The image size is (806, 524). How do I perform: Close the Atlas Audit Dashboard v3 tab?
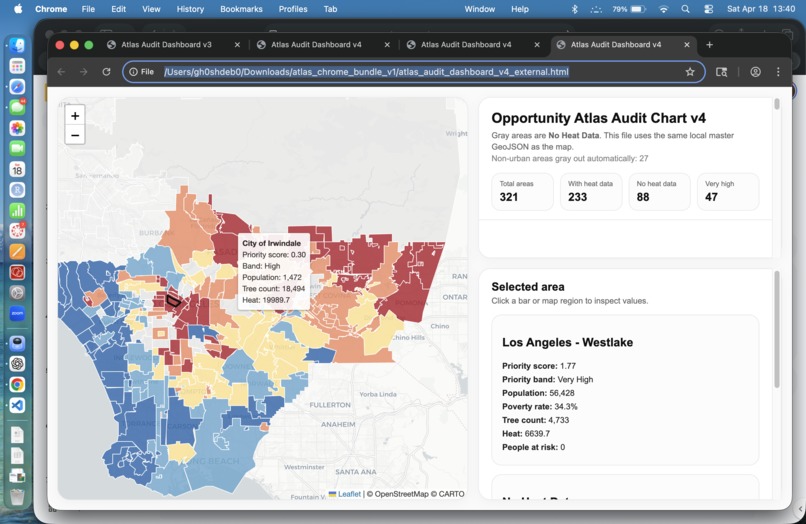click(237, 45)
